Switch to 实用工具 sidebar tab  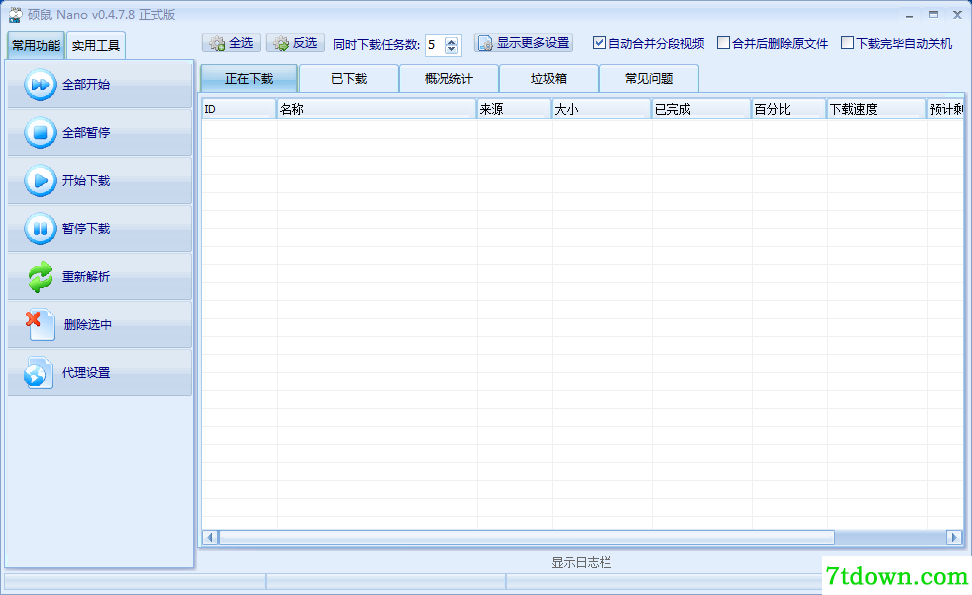(x=95, y=45)
